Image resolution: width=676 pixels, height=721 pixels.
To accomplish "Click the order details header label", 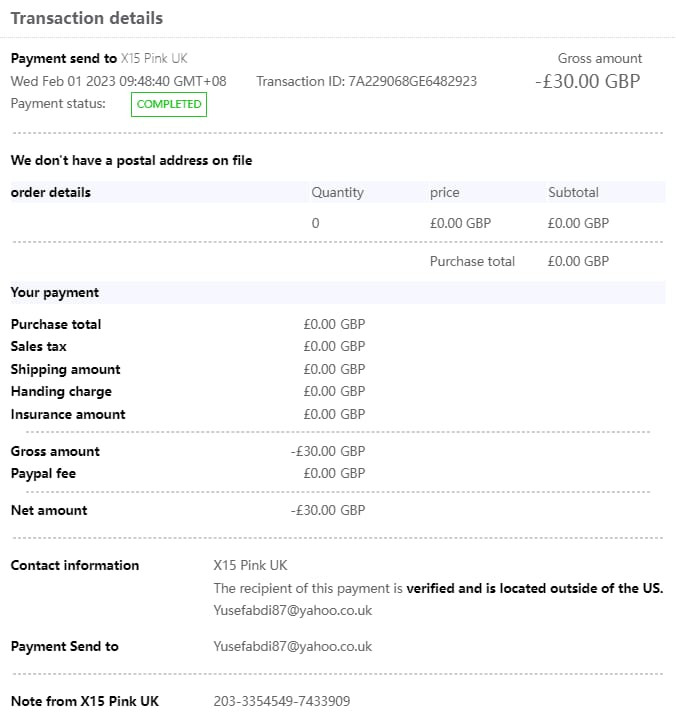I will [x=50, y=192].
